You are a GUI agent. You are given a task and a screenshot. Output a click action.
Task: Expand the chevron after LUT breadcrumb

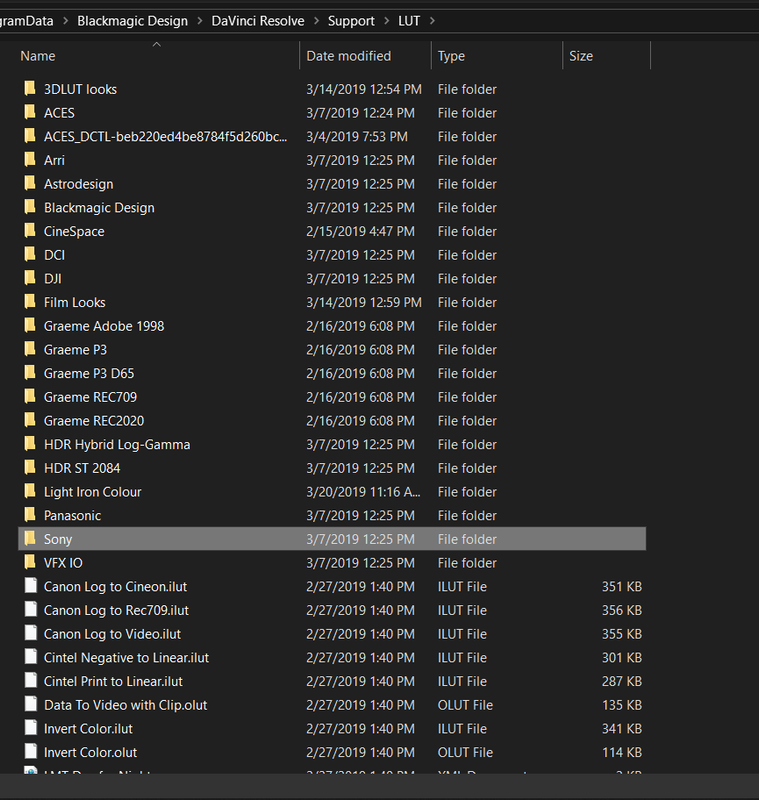[432, 21]
